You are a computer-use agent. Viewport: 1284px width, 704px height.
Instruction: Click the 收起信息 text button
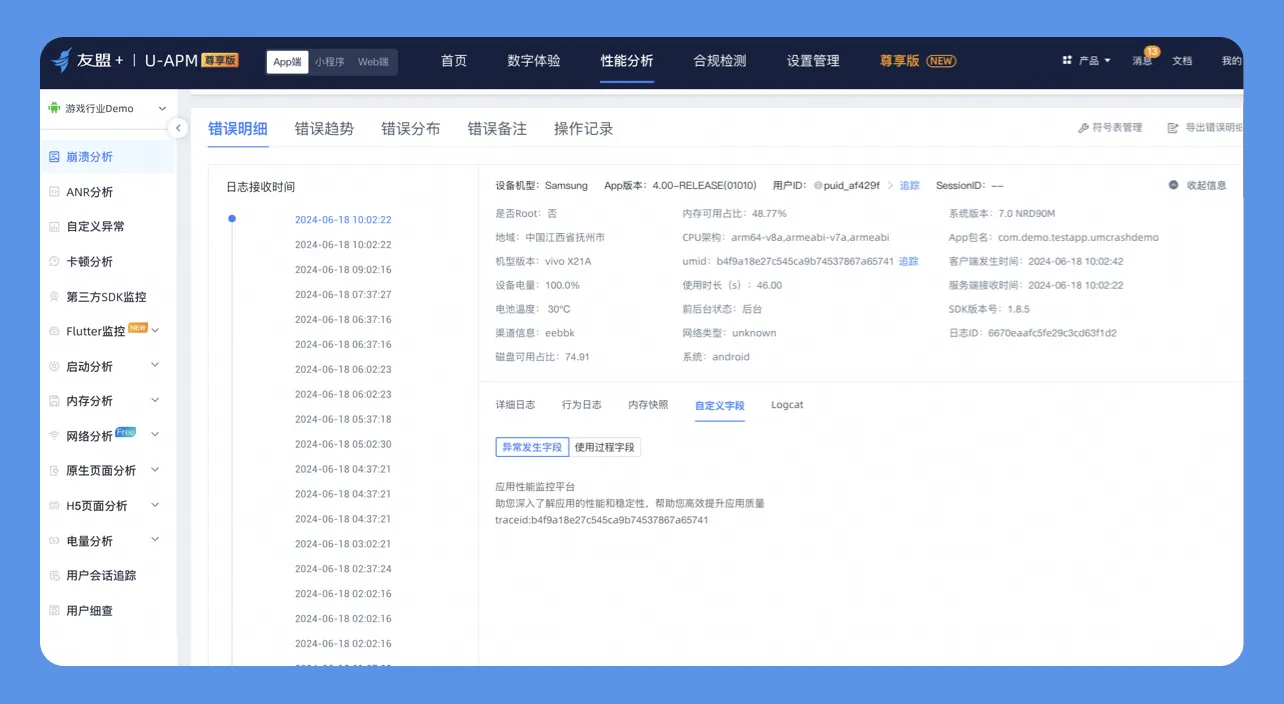tap(1206, 185)
